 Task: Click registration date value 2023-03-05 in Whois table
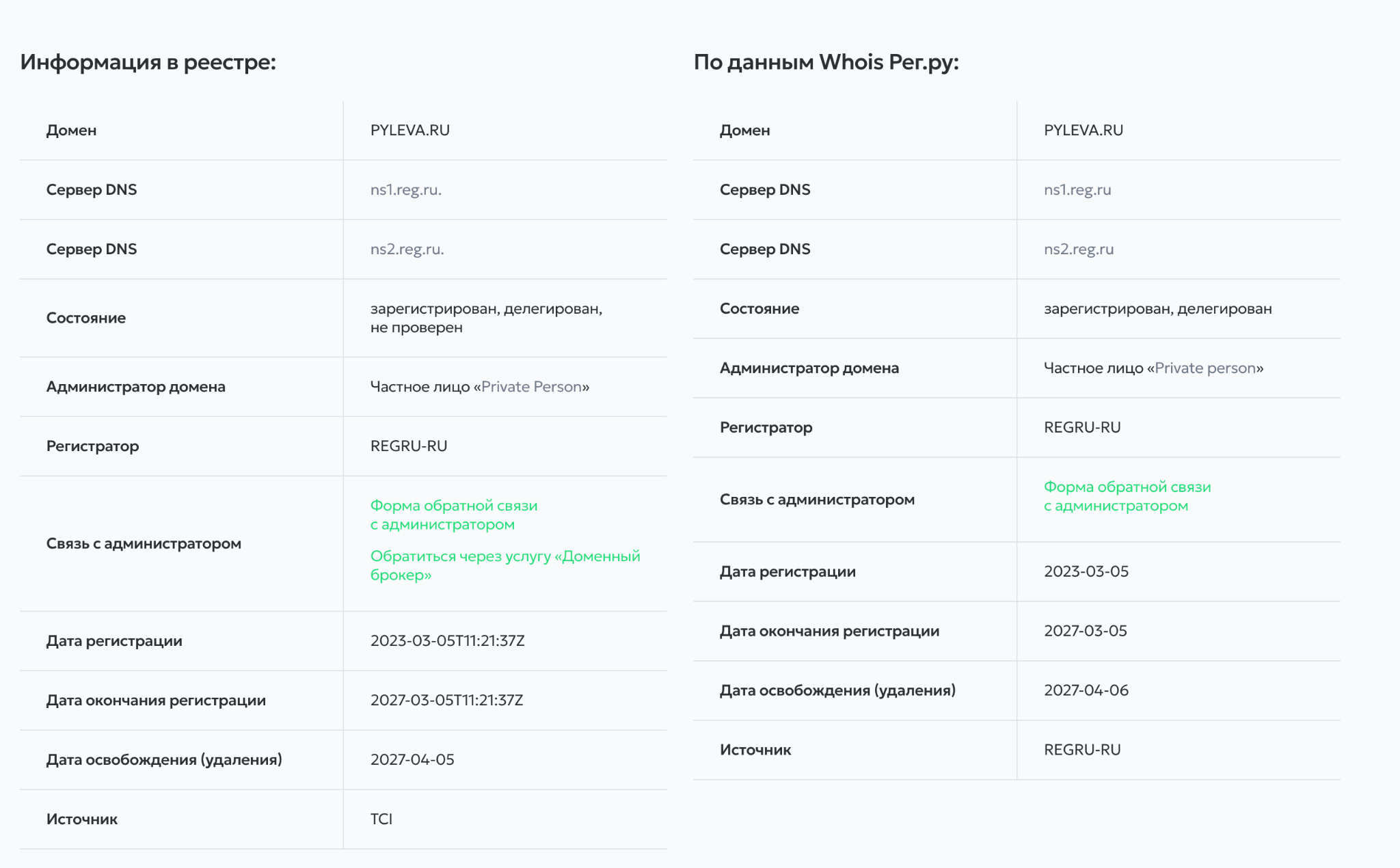tap(1086, 572)
